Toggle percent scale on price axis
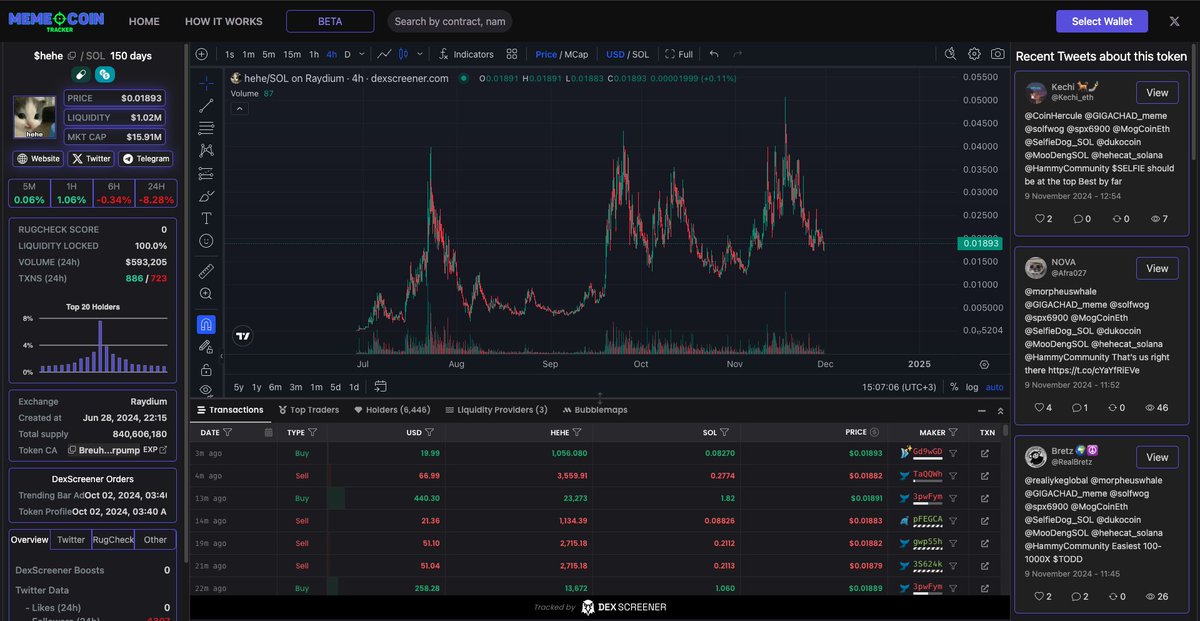 point(954,386)
